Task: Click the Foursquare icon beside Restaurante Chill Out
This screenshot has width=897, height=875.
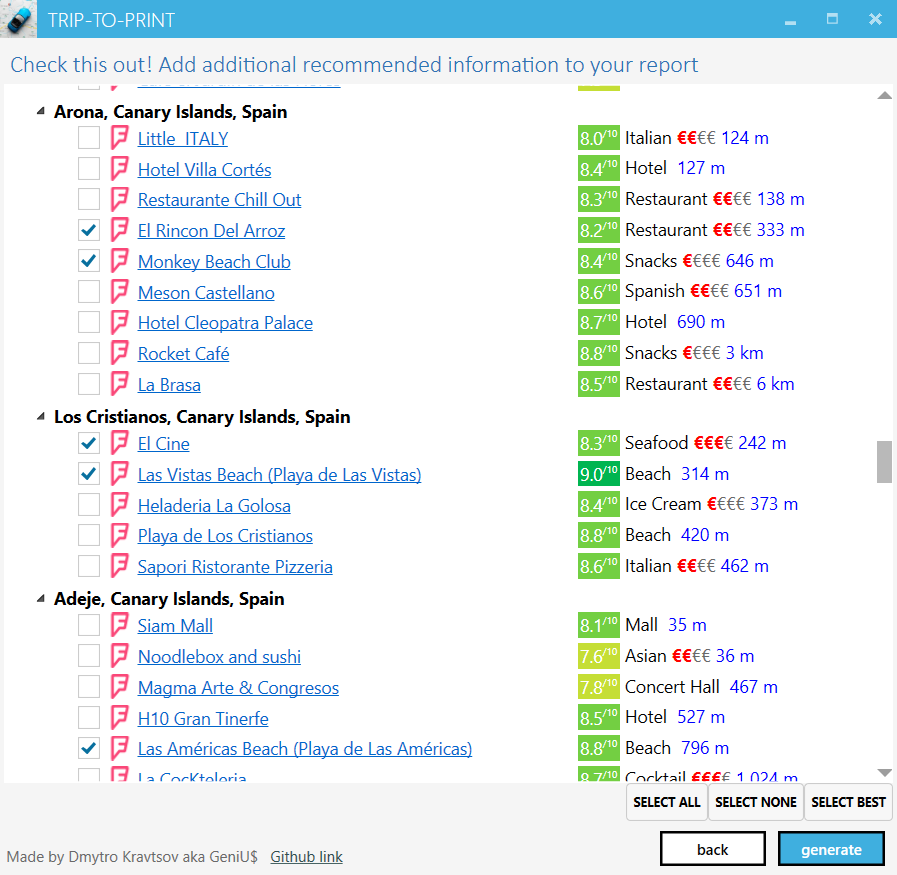Action: click(120, 199)
